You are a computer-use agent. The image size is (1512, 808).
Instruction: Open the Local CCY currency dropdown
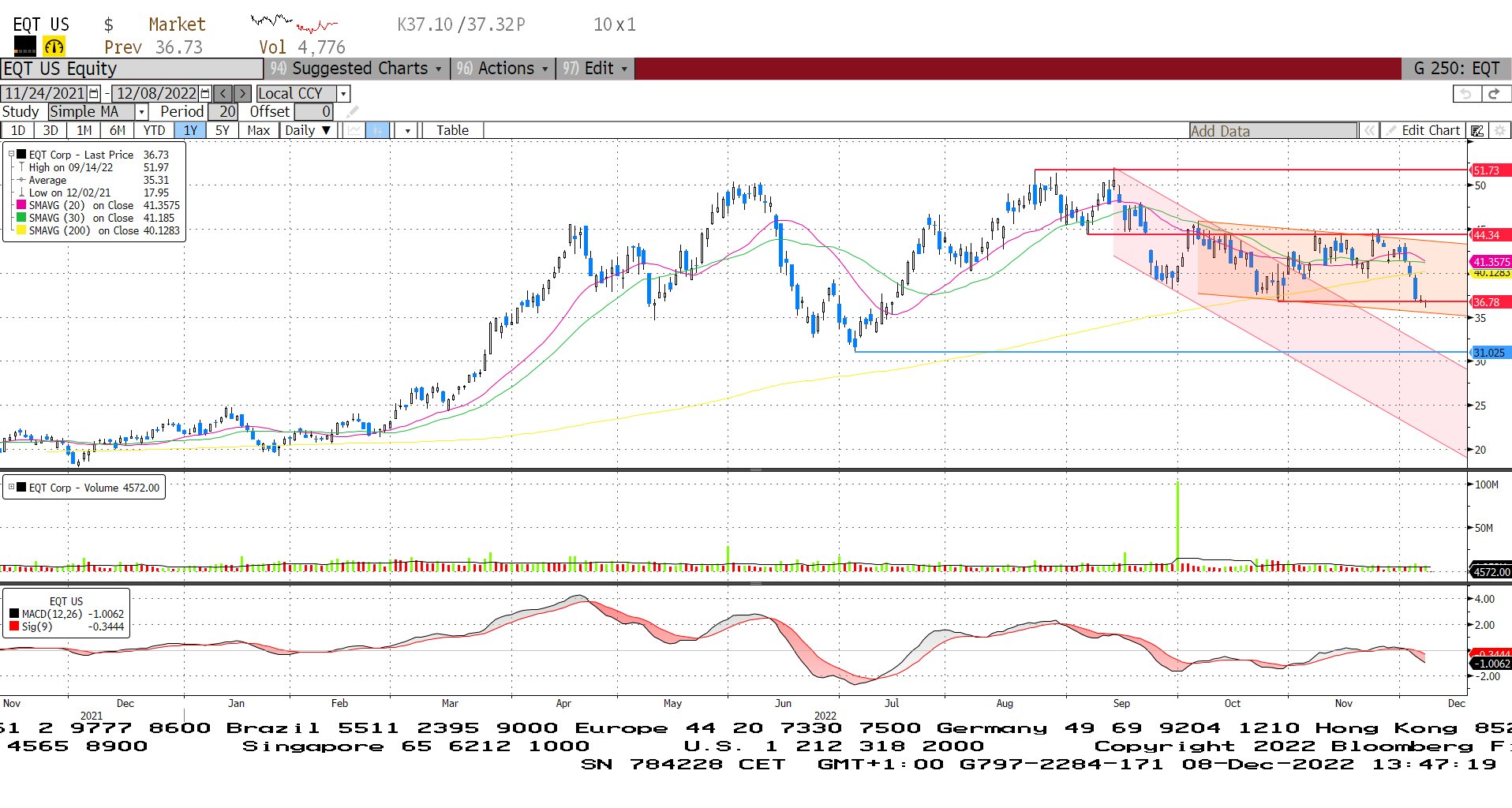coord(342,93)
